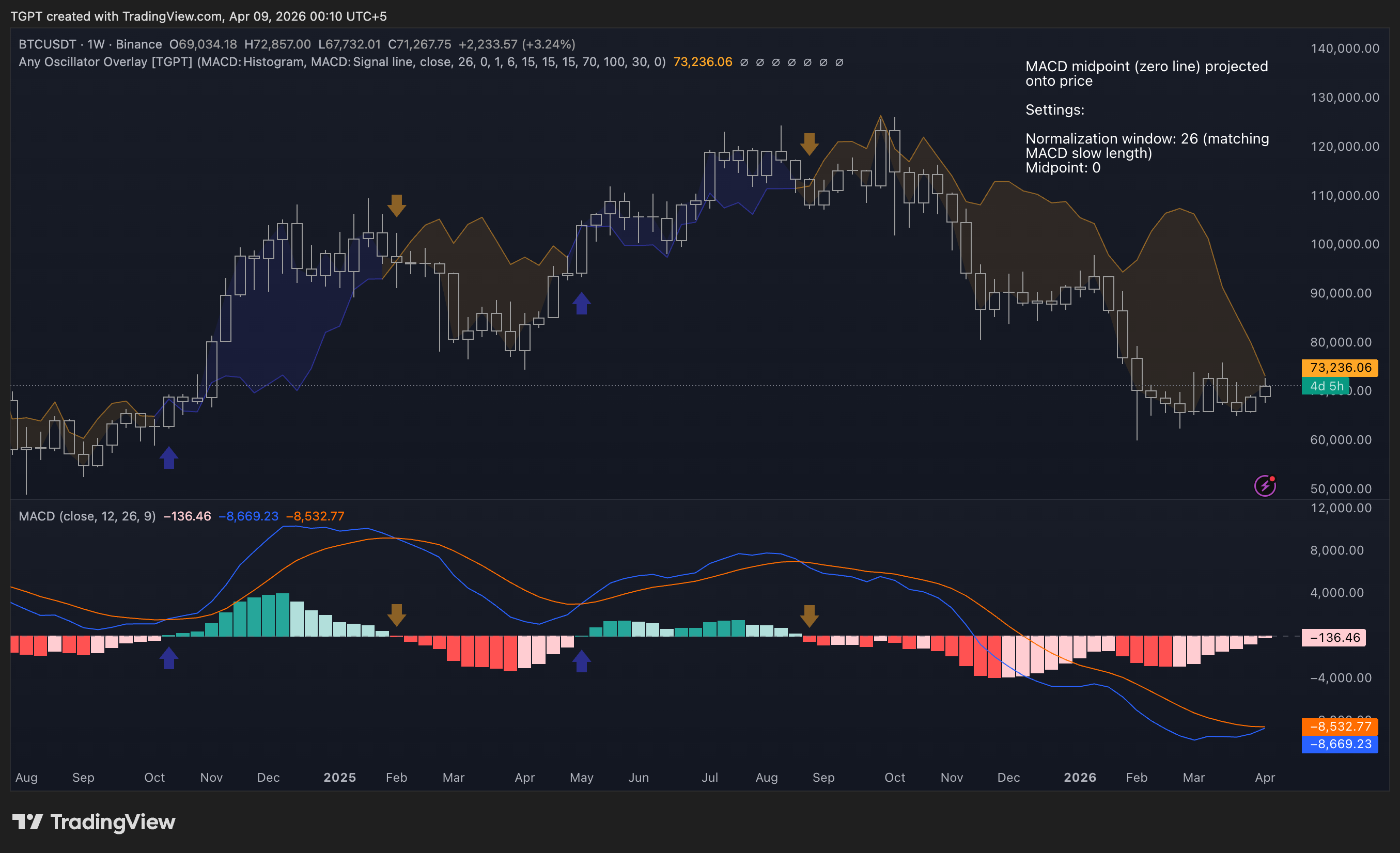Click the orange -8,532.77 signal axis label
1400x853 pixels.
point(1340,726)
